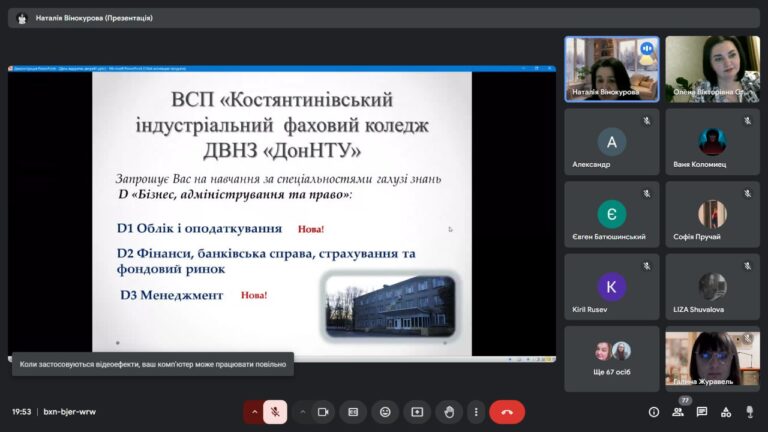
Task: Click the red 'Нова!' label next to D3
Action: coord(254,295)
